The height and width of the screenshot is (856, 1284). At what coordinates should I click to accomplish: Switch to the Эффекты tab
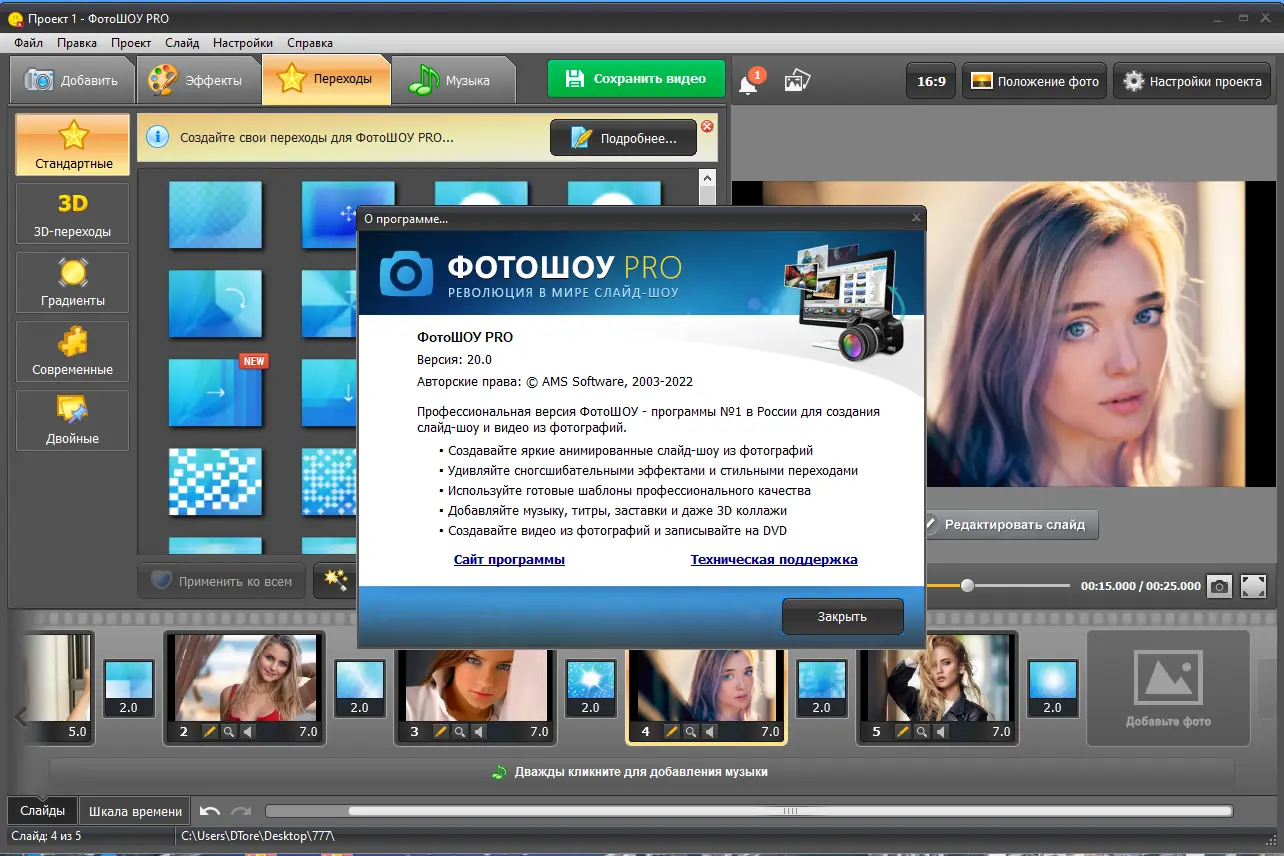pos(197,80)
